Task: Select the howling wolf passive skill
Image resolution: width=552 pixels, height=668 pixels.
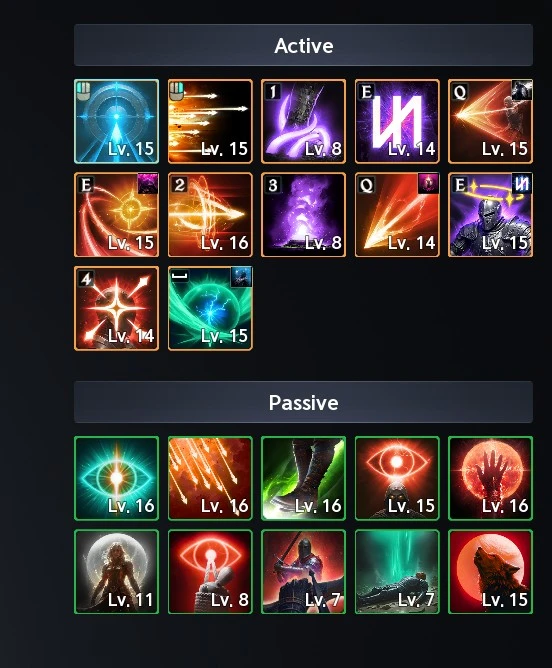Action: click(x=490, y=572)
